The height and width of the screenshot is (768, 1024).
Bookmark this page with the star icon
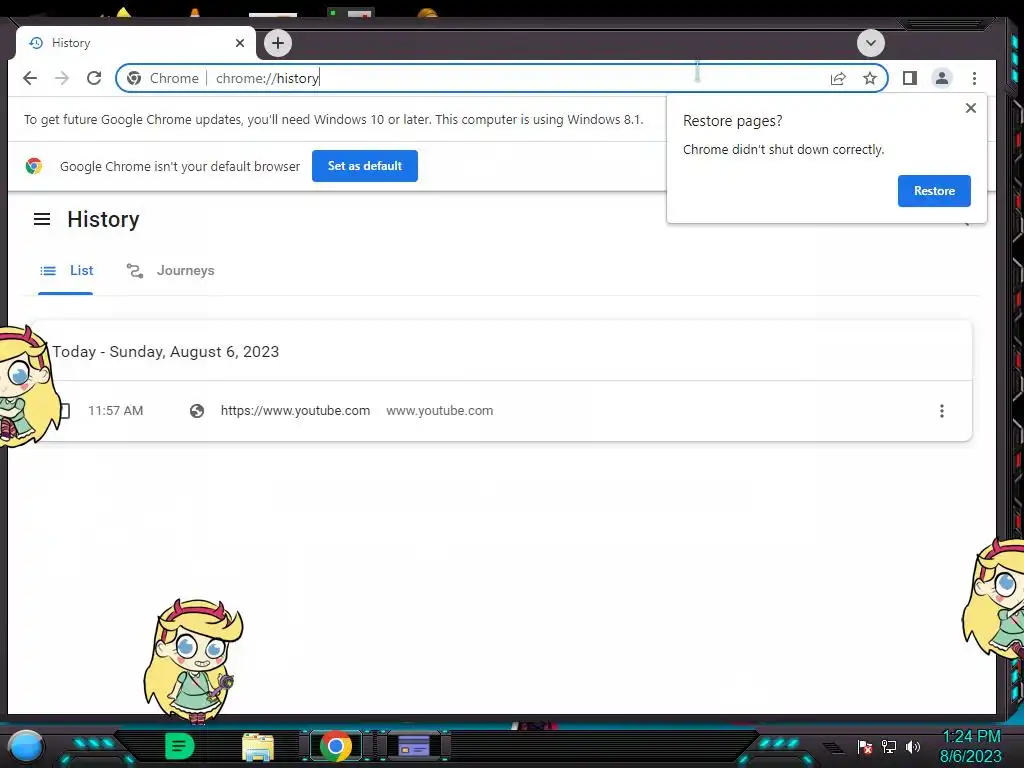(869, 78)
